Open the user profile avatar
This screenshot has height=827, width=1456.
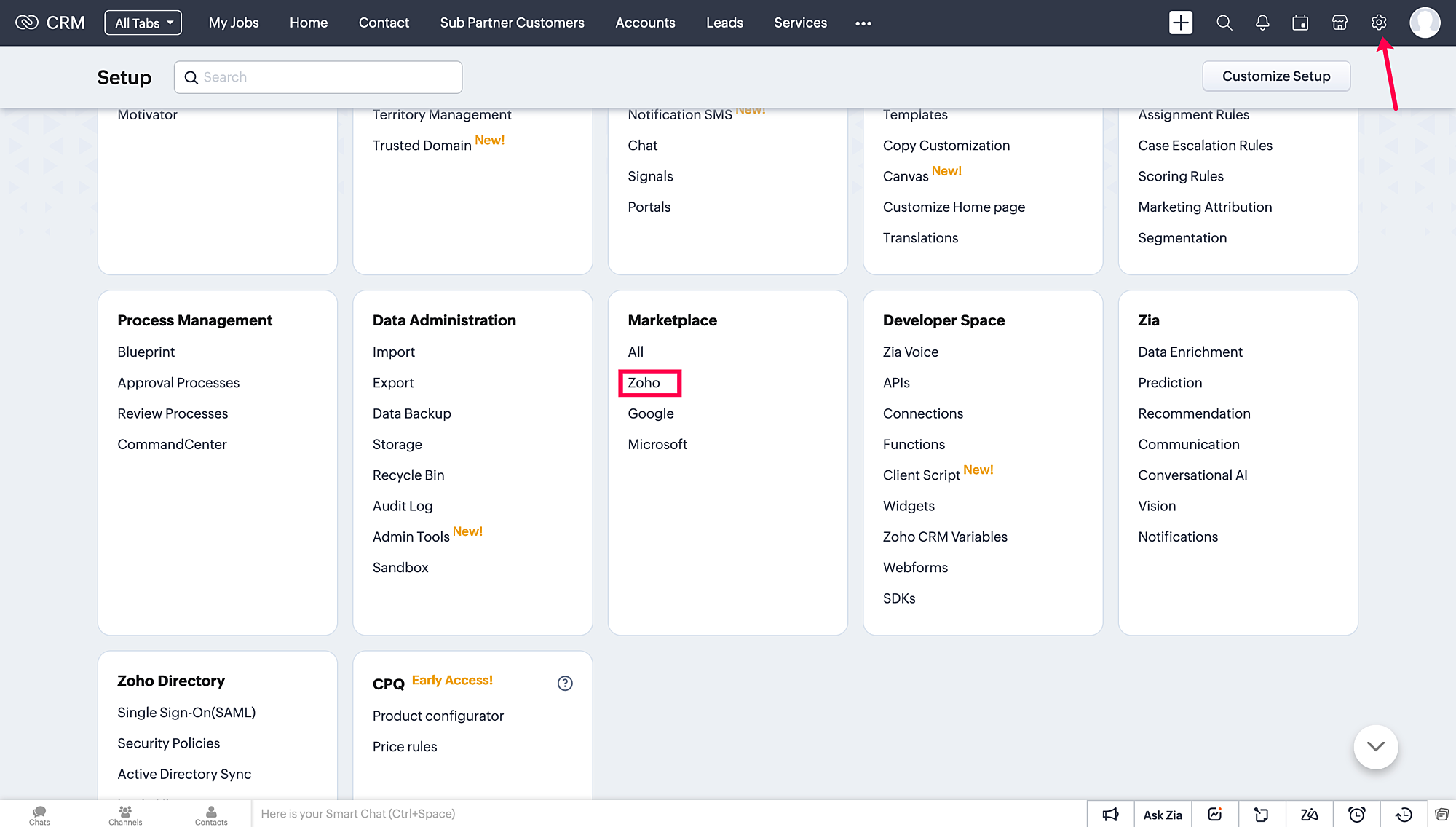(x=1424, y=23)
